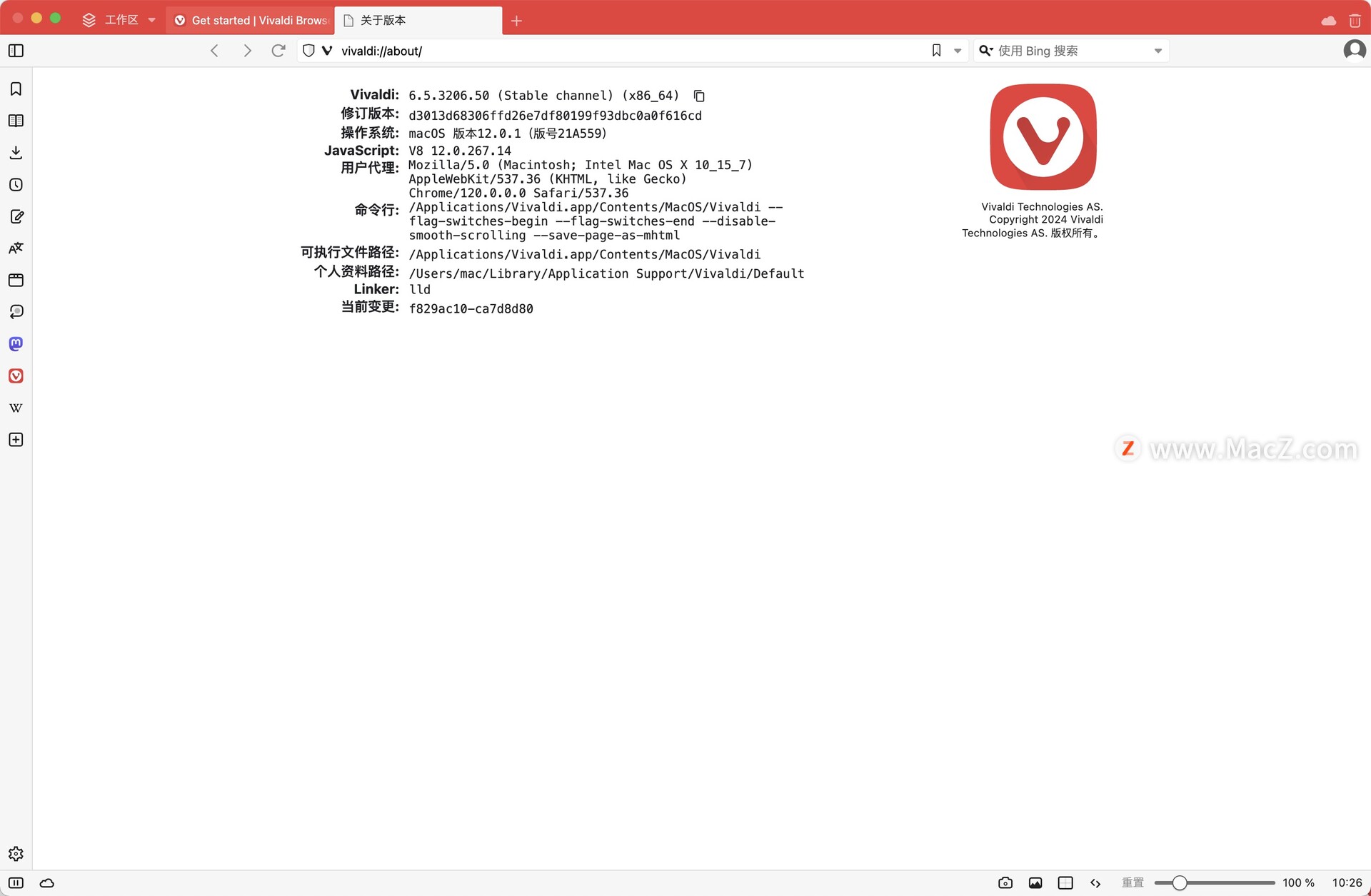Toggle panel button in status bar
Screen dimensions: 1371x896
[x=16, y=883]
